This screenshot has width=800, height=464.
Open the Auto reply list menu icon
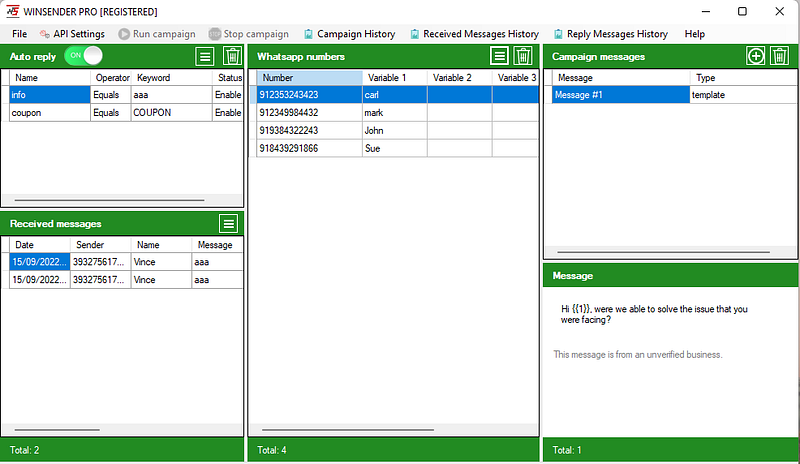(x=205, y=56)
